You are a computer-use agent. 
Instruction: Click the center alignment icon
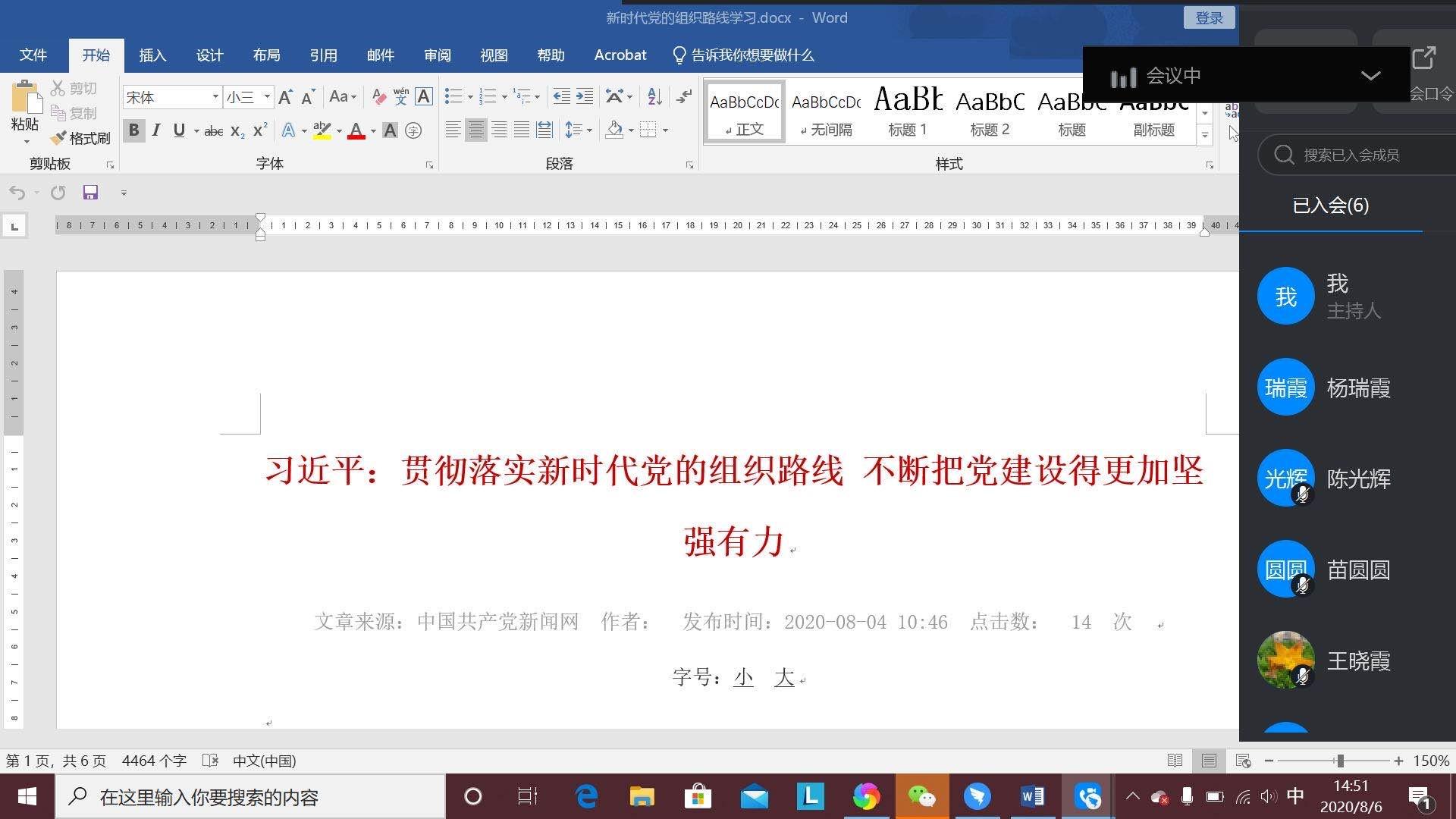tap(475, 130)
